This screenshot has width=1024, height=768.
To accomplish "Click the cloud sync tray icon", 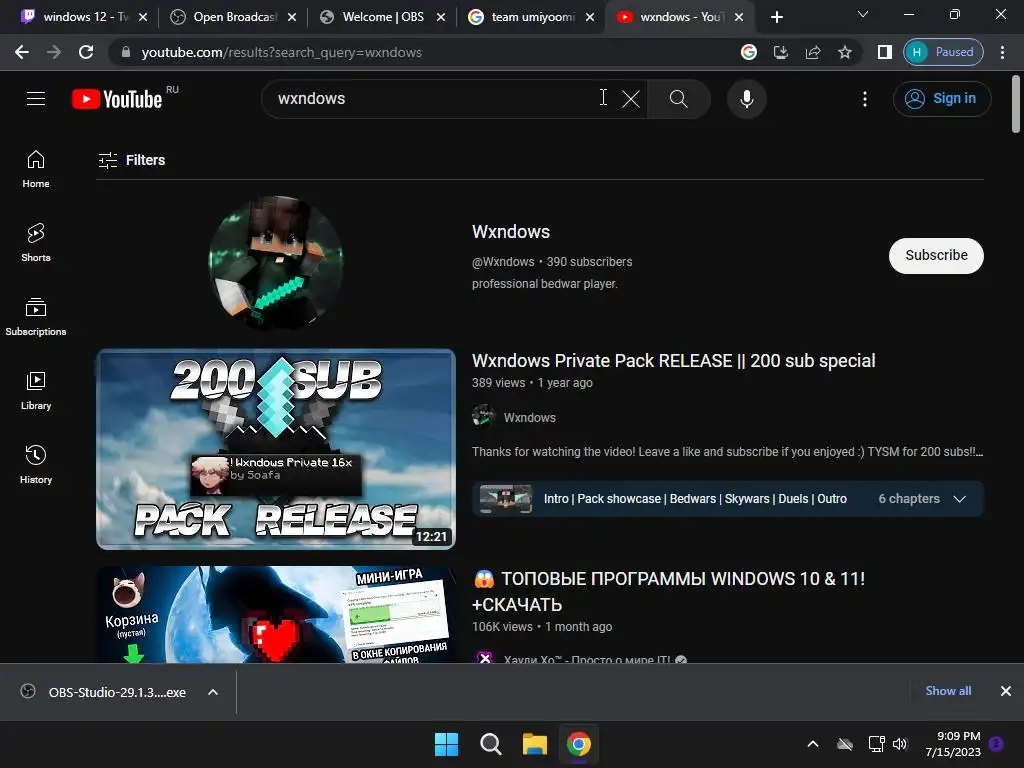I will (845, 744).
